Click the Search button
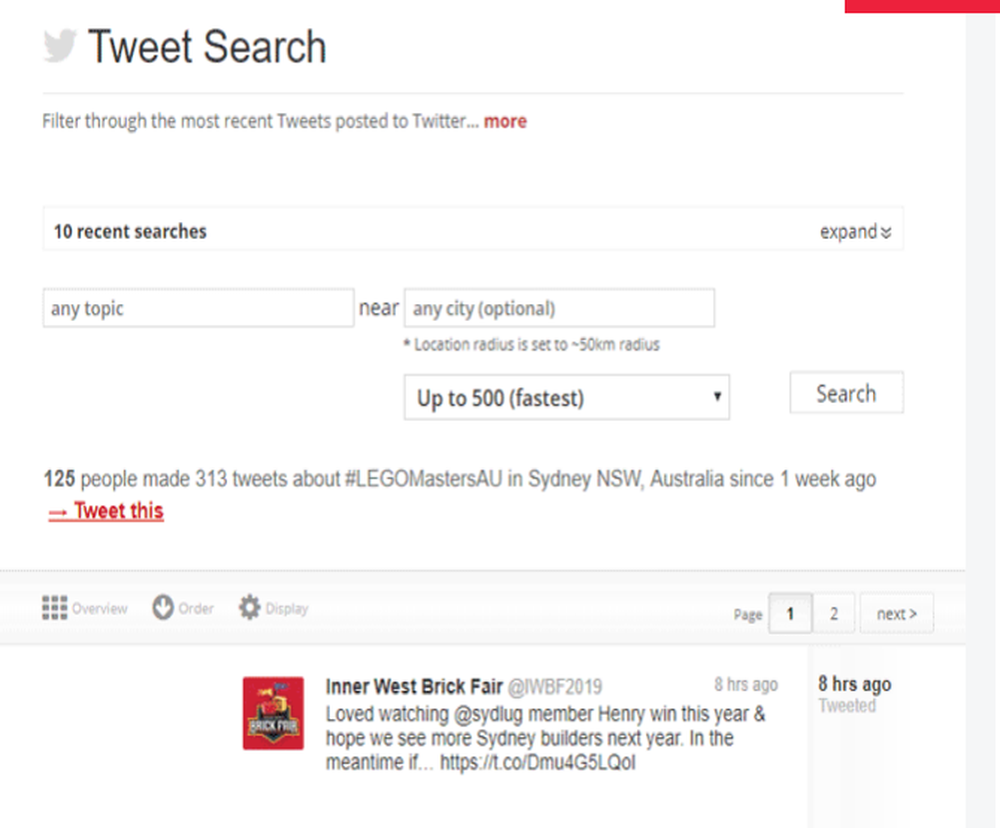Viewport: 1000px width, 828px height. pos(846,393)
